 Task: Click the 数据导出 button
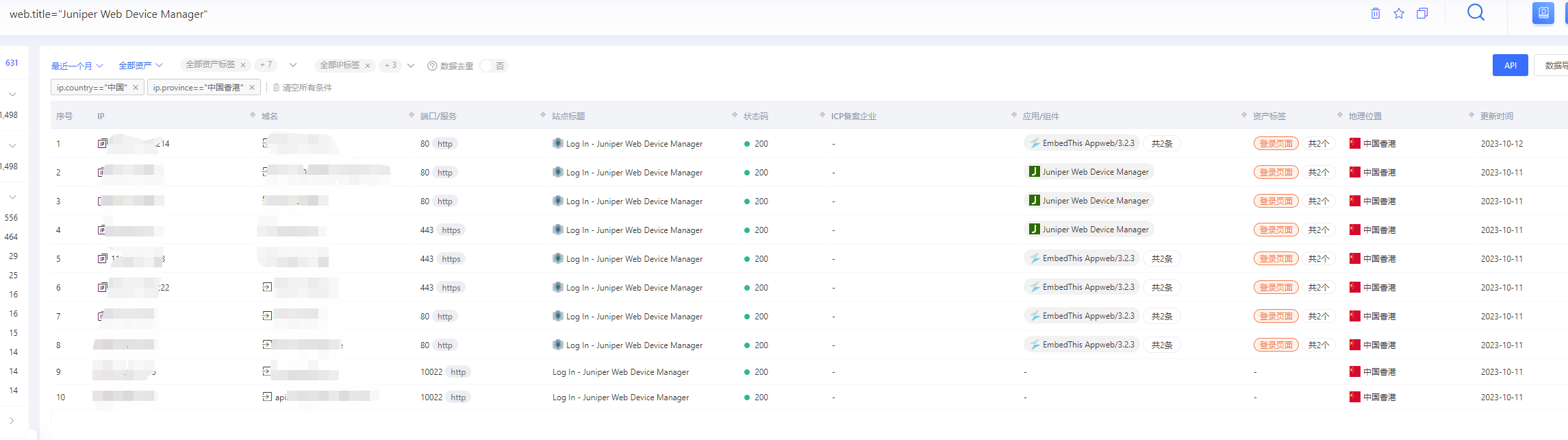point(1552,66)
